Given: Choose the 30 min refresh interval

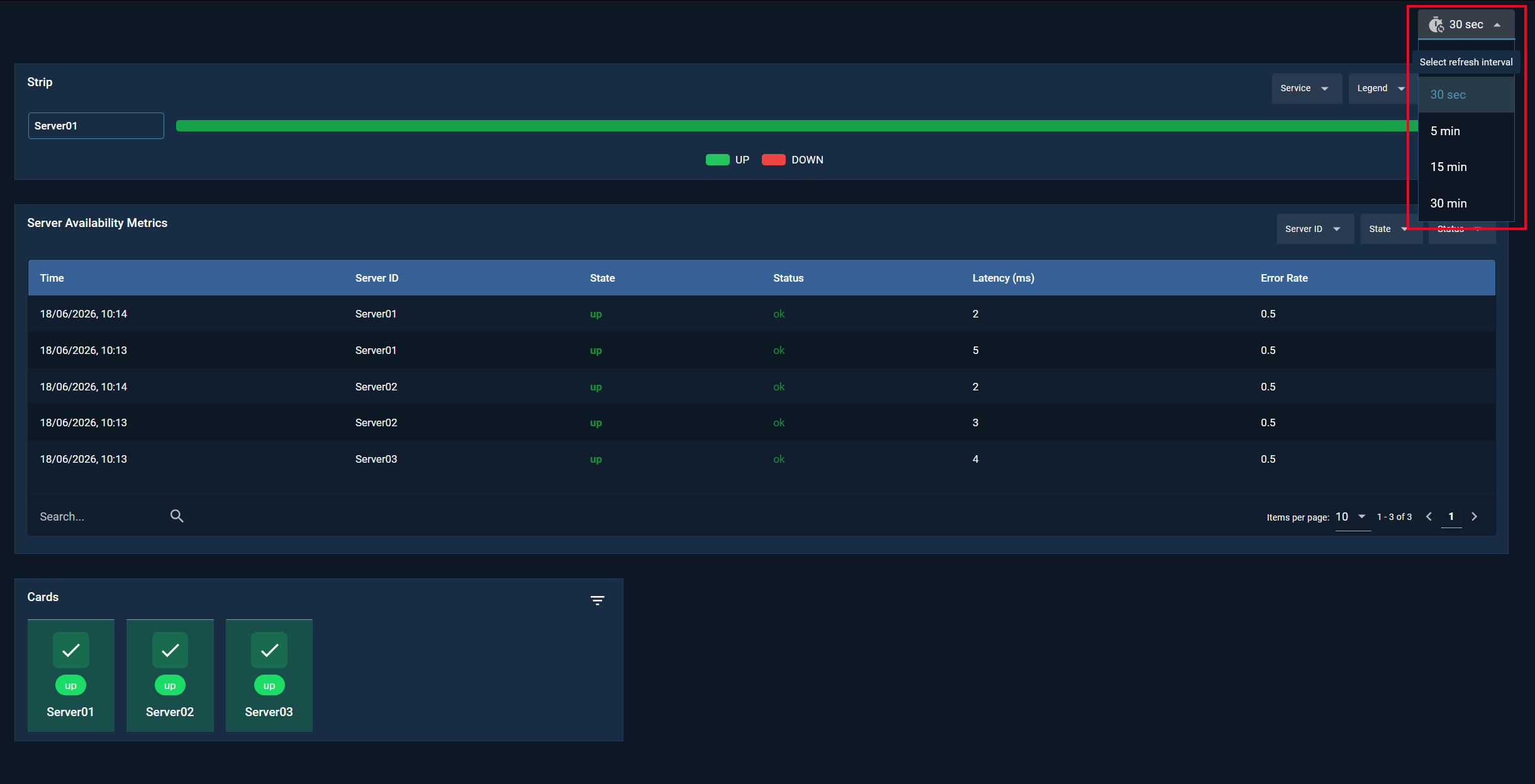Looking at the screenshot, I should pyautogui.click(x=1466, y=203).
